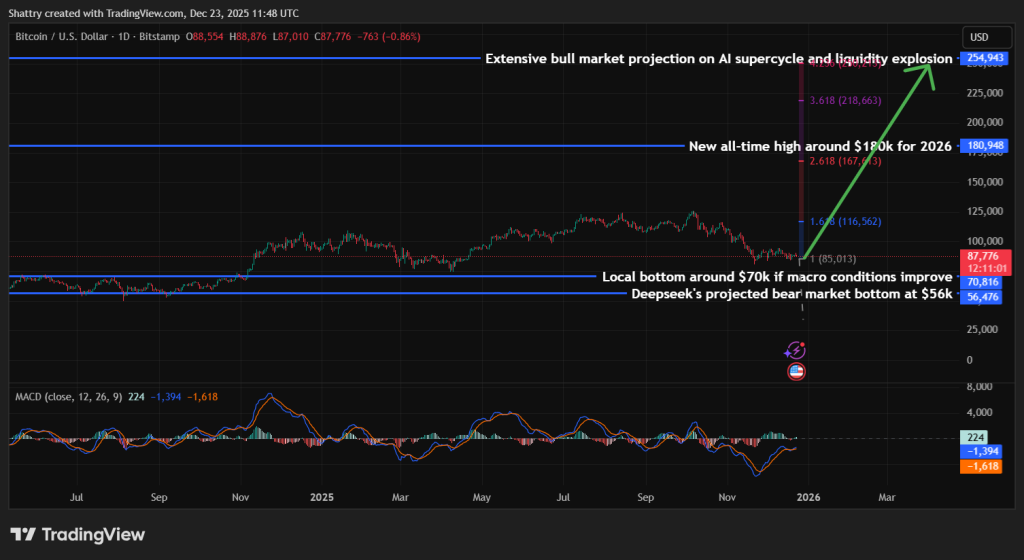Click the purple lightning event icon
1024x560 pixels.
pos(795,351)
